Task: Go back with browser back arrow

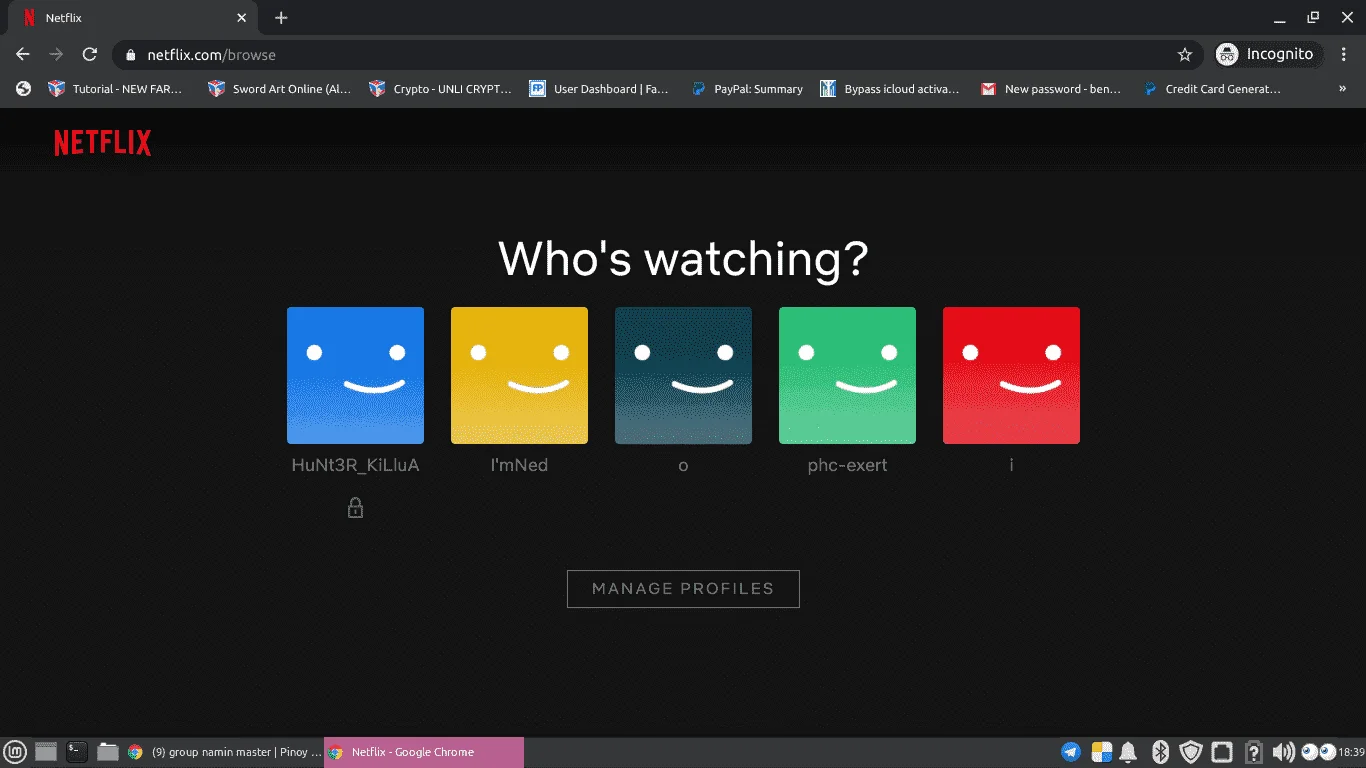Action: click(x=23, y=54)
